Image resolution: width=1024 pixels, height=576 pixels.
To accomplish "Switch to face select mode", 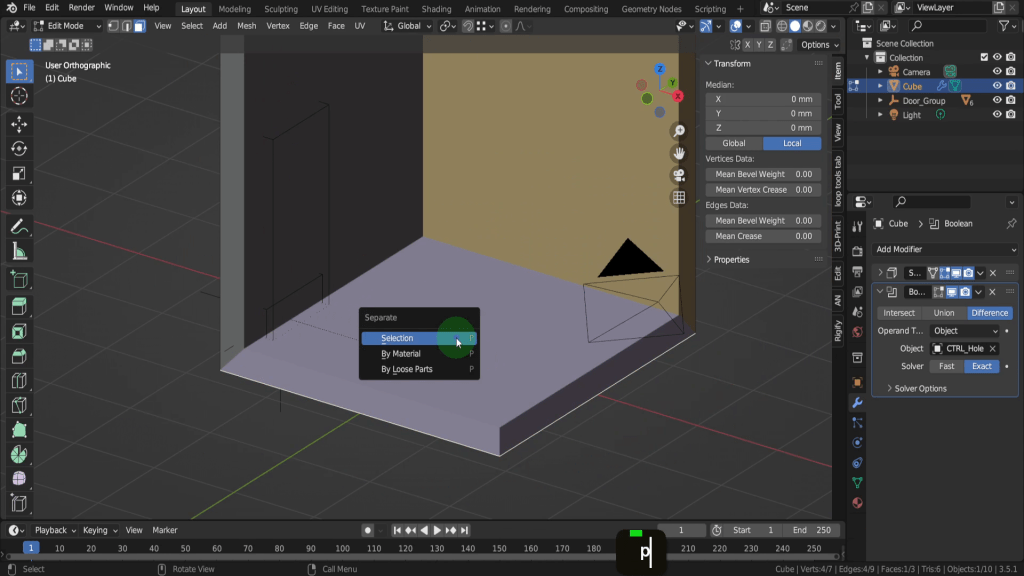I will point(139,26).
